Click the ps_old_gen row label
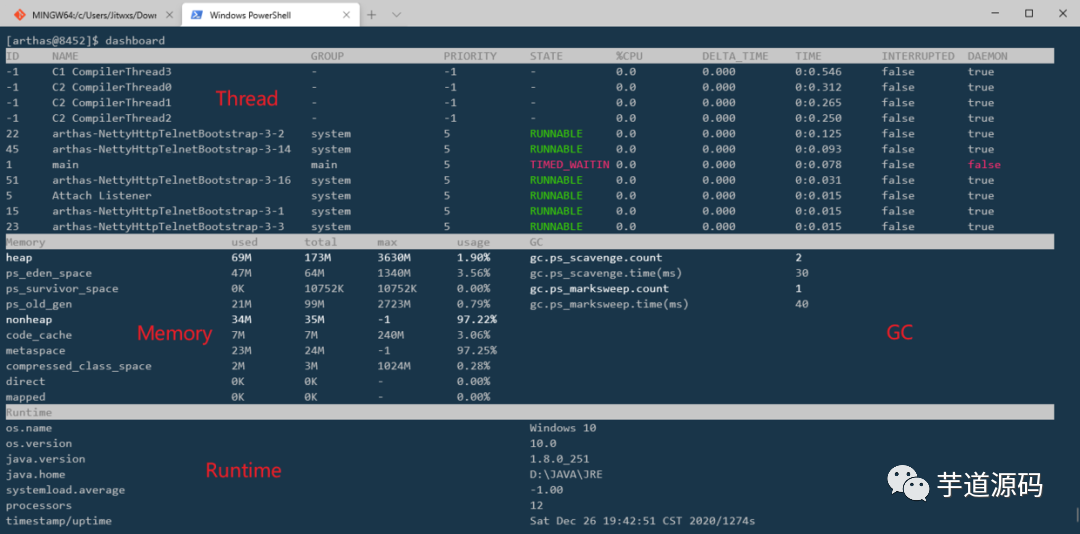Image resolution: width=1080 pixels, height=534 pixels. [x=39, y=304]
